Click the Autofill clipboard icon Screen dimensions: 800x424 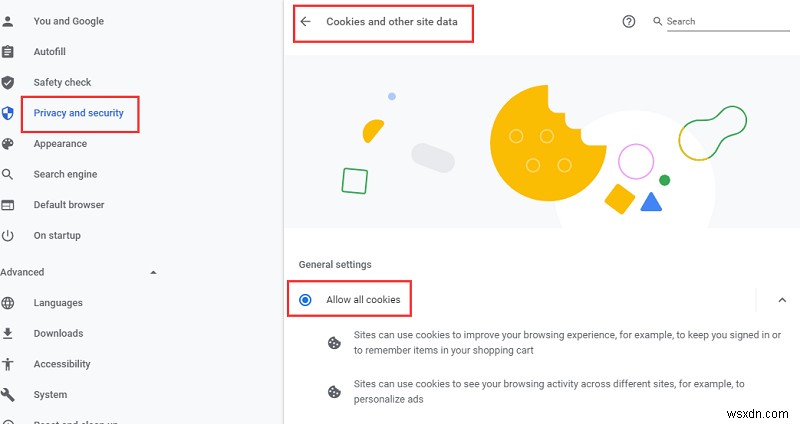point(8,52)
